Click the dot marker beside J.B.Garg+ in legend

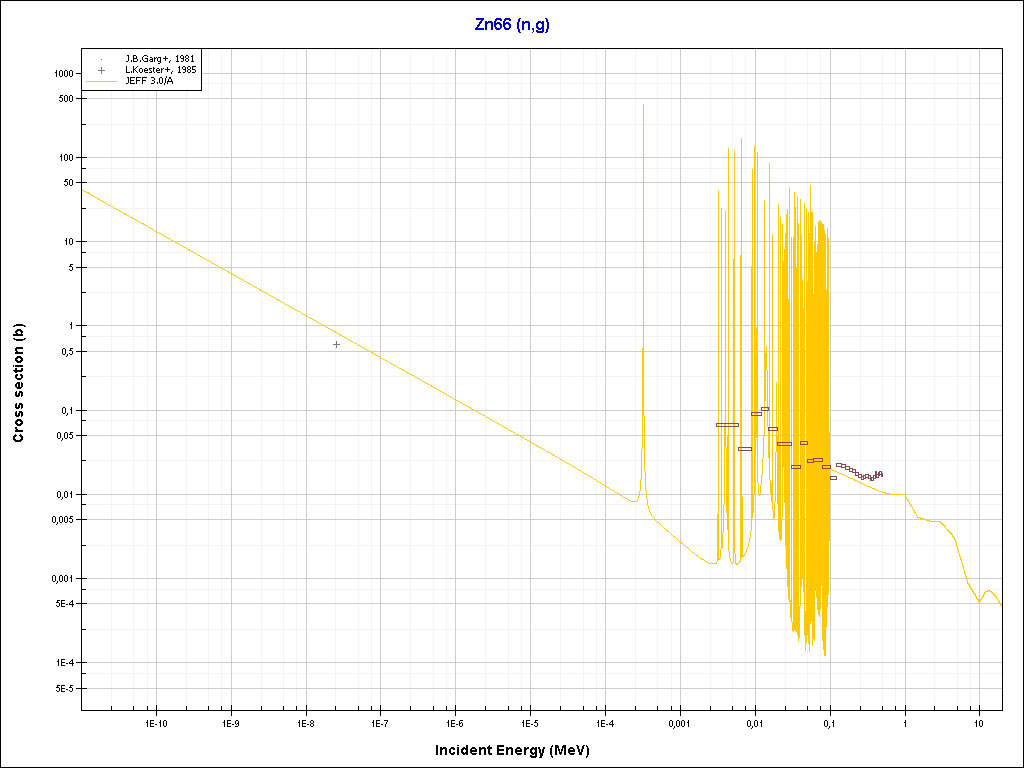pos(101,59)
